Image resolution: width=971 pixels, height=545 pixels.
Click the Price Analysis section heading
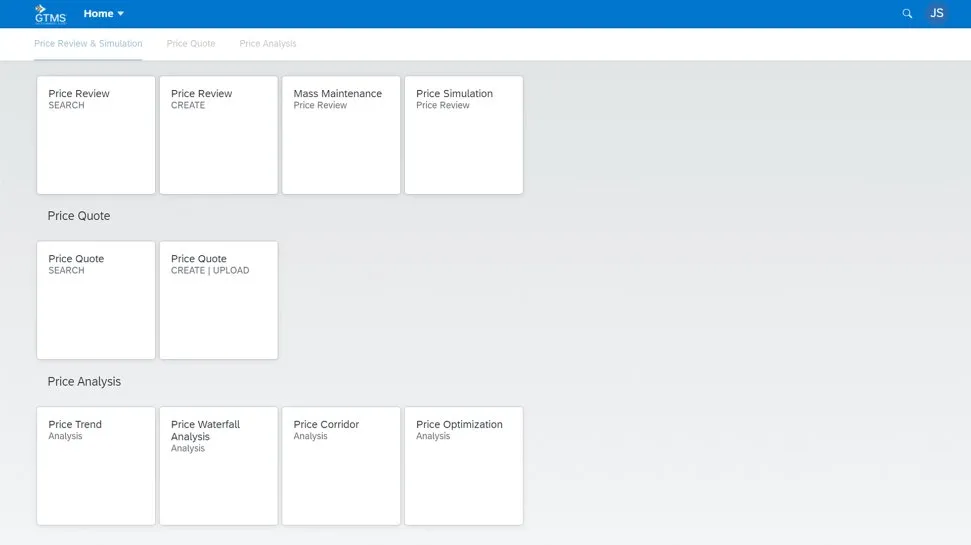point(84,382)
